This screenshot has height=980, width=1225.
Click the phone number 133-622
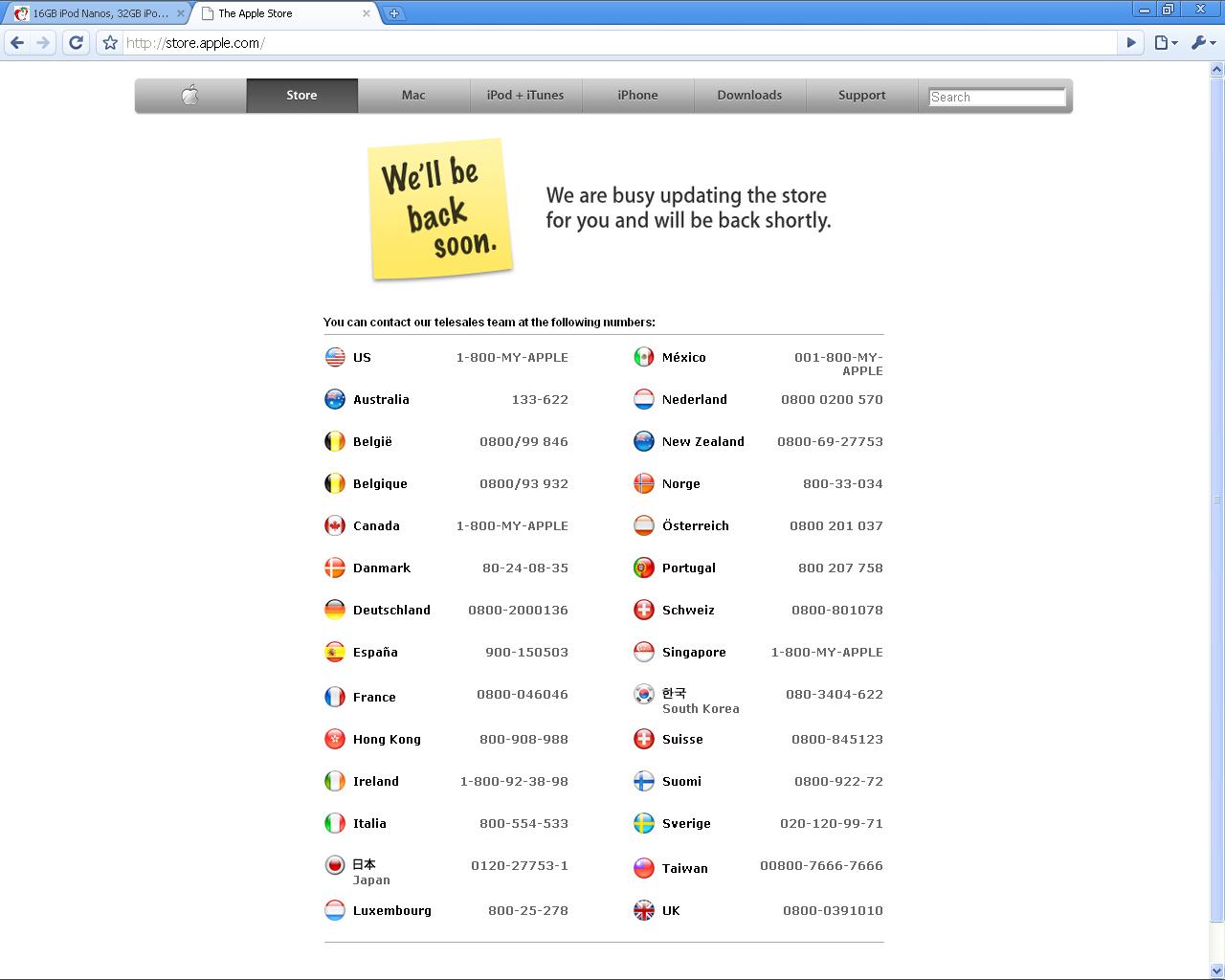(540, 399)
